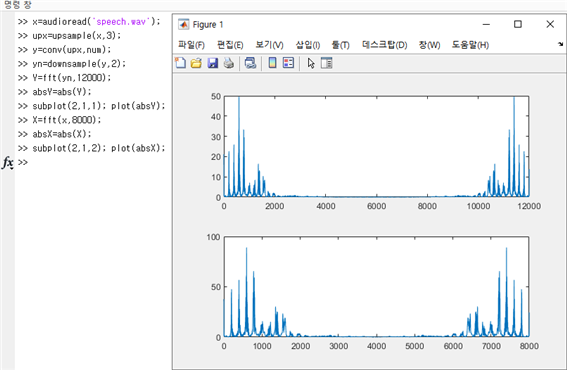Screen dimensions: 567x370
Task: Click the fx function browser icon
Action: 8,162
